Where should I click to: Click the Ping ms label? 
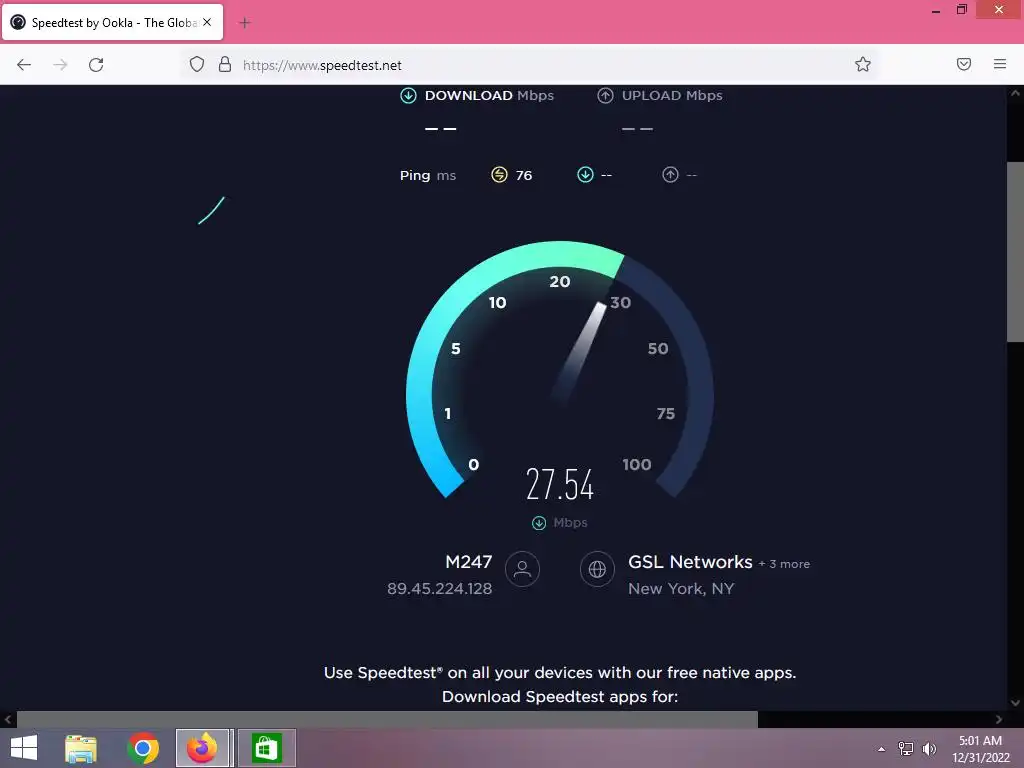pos(428,175)
